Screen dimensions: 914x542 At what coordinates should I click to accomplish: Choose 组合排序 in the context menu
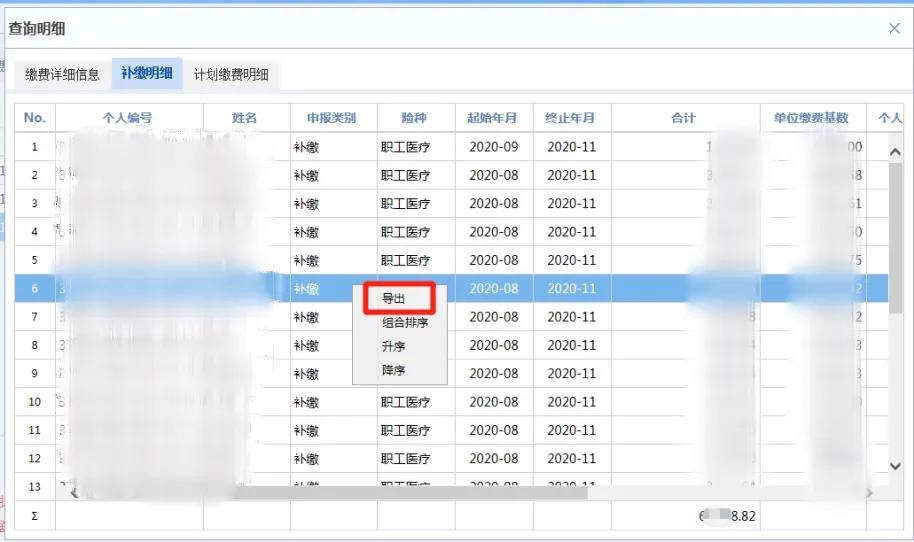tap(405, 322)
